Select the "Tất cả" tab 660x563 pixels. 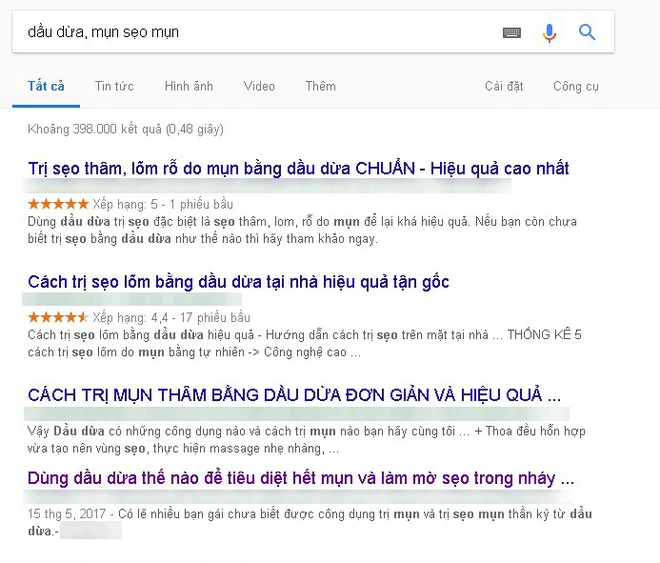pyautogui.click(x=46, y=86)
